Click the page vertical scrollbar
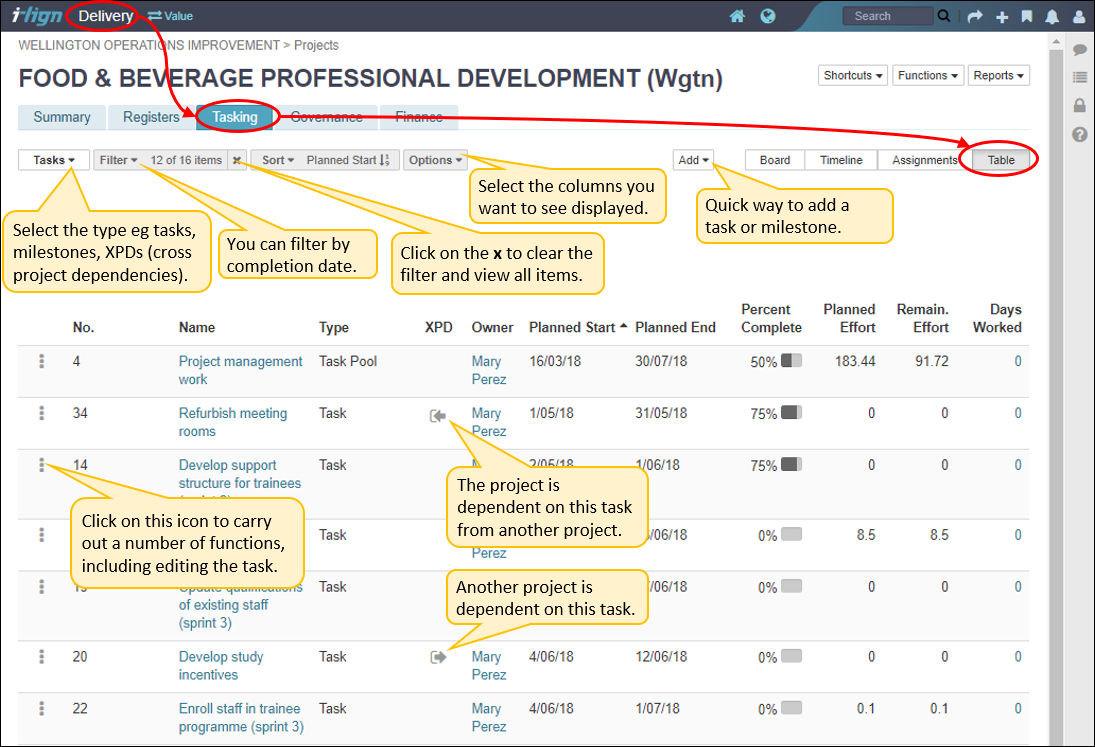The width and height of the screenshot is (1095, 747). pyautogui.click(x=1056, y=391)
